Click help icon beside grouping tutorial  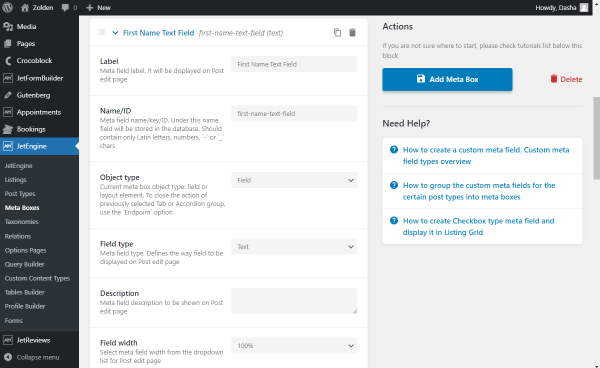pyautogui.click(x=394, y=185)
